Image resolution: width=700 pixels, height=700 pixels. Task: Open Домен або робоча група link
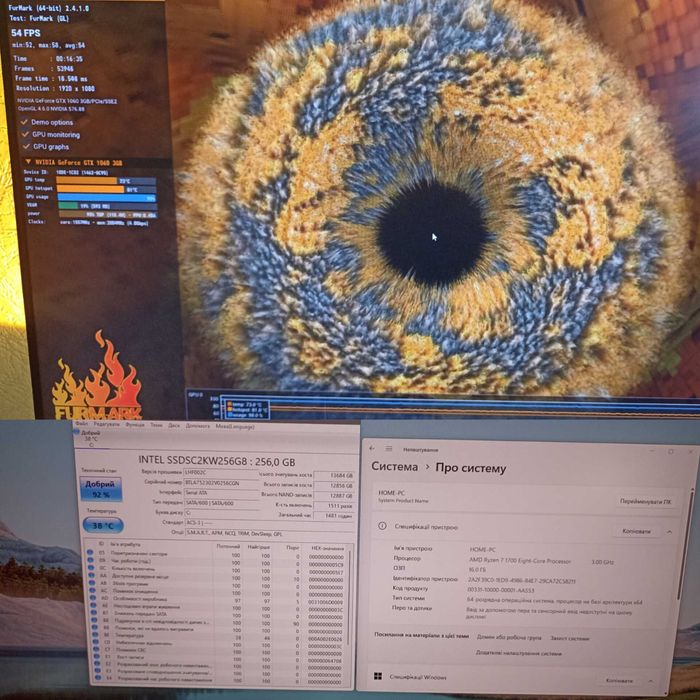click(x=509, y=638)
